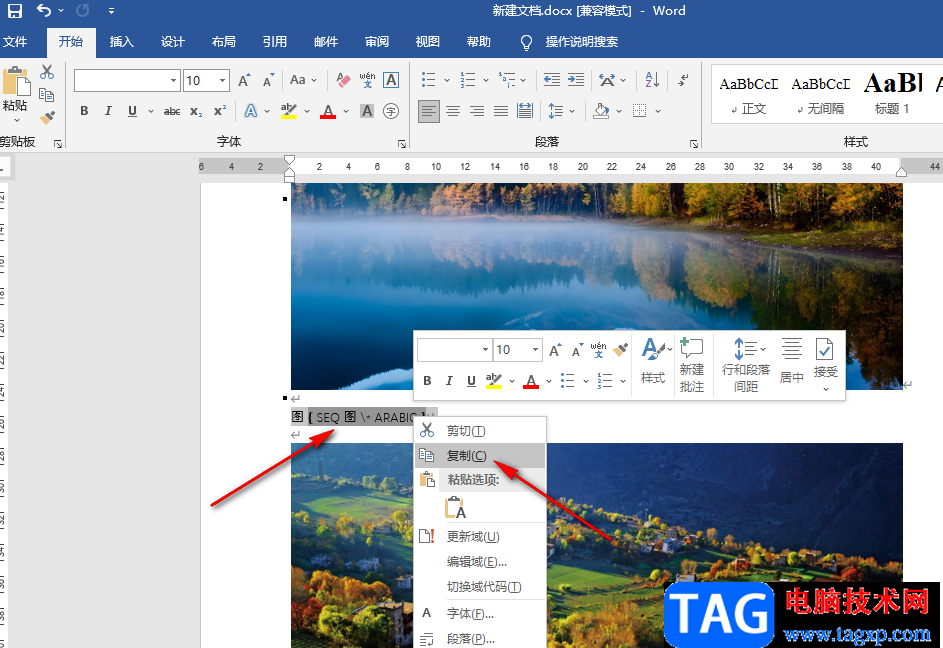
Task: Increase font size in the ribbon
Action: [x=244, y=80]
